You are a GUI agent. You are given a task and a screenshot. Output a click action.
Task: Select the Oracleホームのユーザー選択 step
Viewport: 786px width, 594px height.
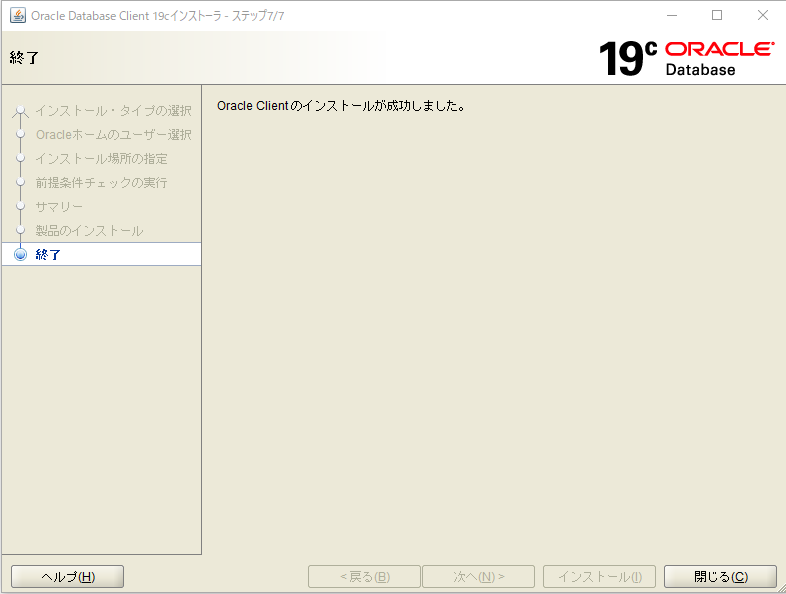(x=113, y=134)
